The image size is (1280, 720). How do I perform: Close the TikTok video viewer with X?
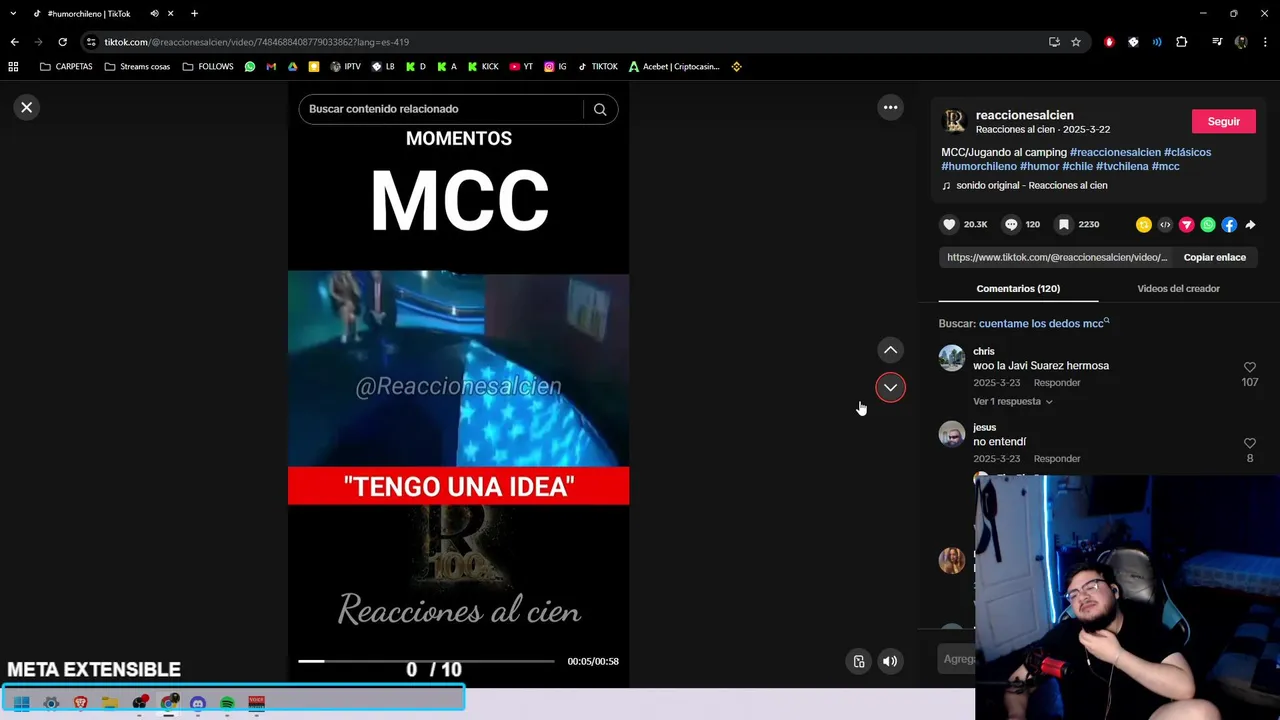pos(27,107)
